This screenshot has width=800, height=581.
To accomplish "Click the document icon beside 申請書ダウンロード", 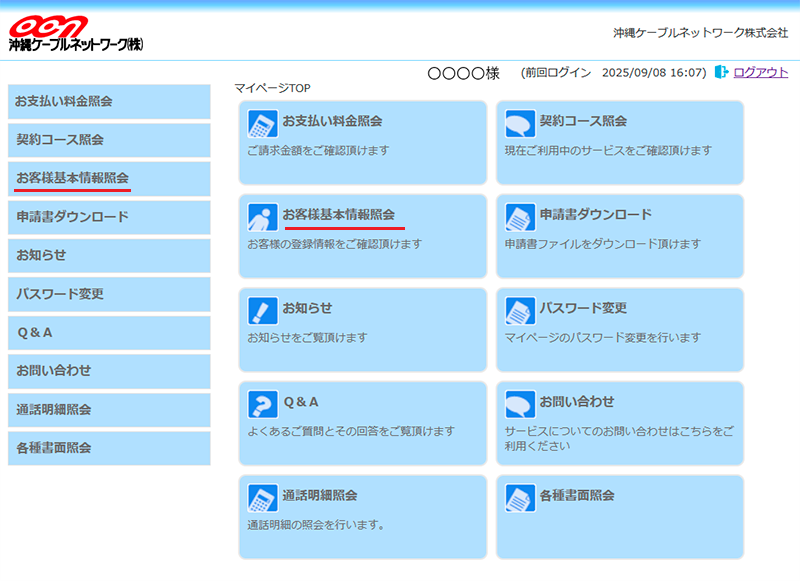I will [x=520, y=217].
